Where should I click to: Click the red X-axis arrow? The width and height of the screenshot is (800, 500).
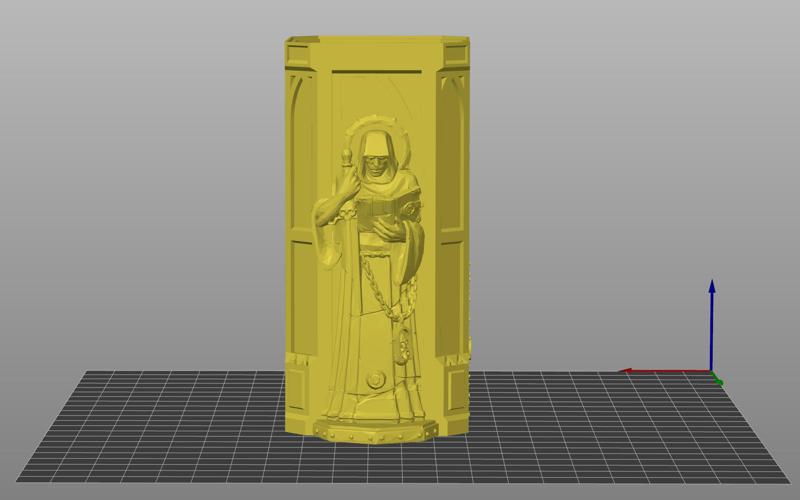pos(664,371)
